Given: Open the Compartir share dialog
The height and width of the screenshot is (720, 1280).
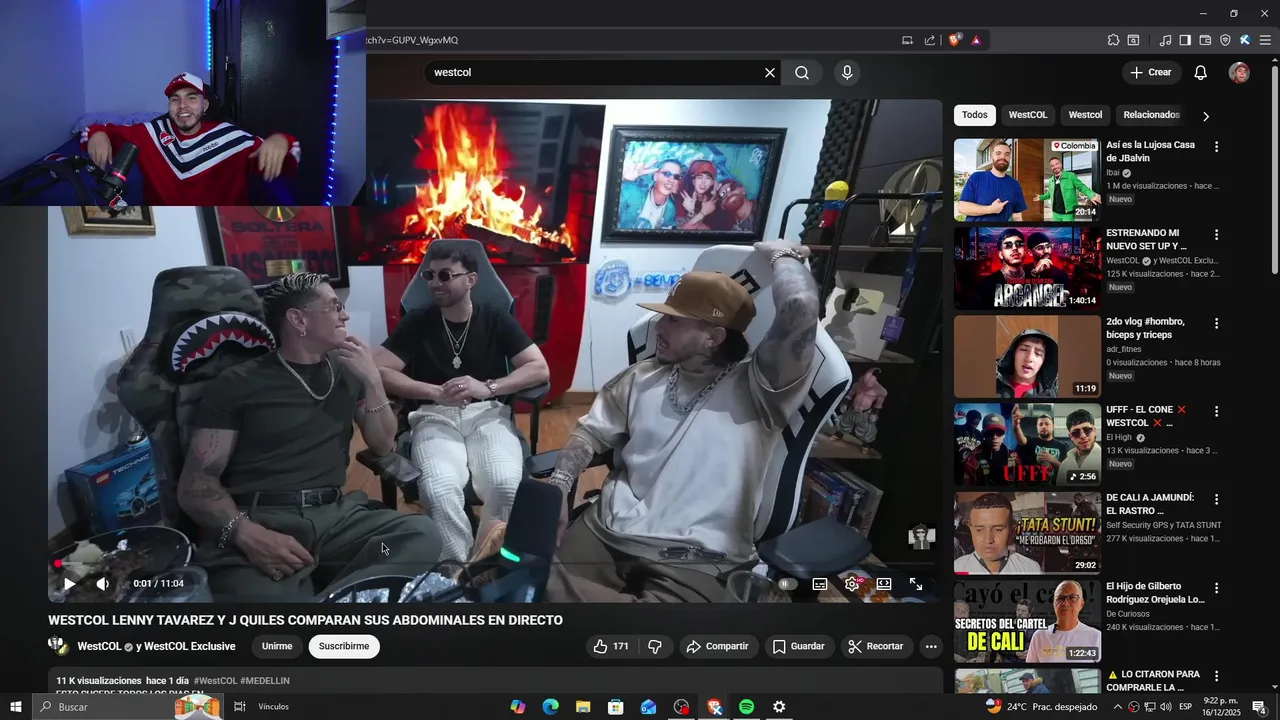Looking at the screenshot, I should (717, 646).
